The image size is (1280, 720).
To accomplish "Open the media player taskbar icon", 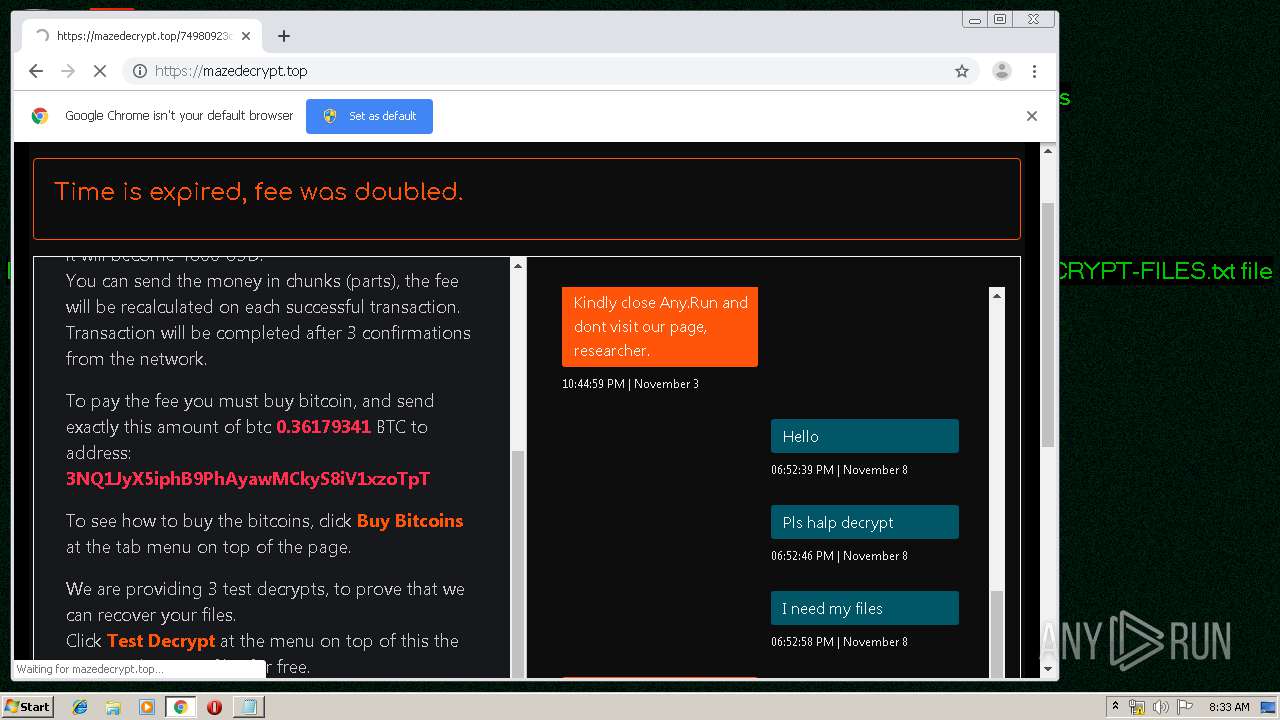I will 147,707.
